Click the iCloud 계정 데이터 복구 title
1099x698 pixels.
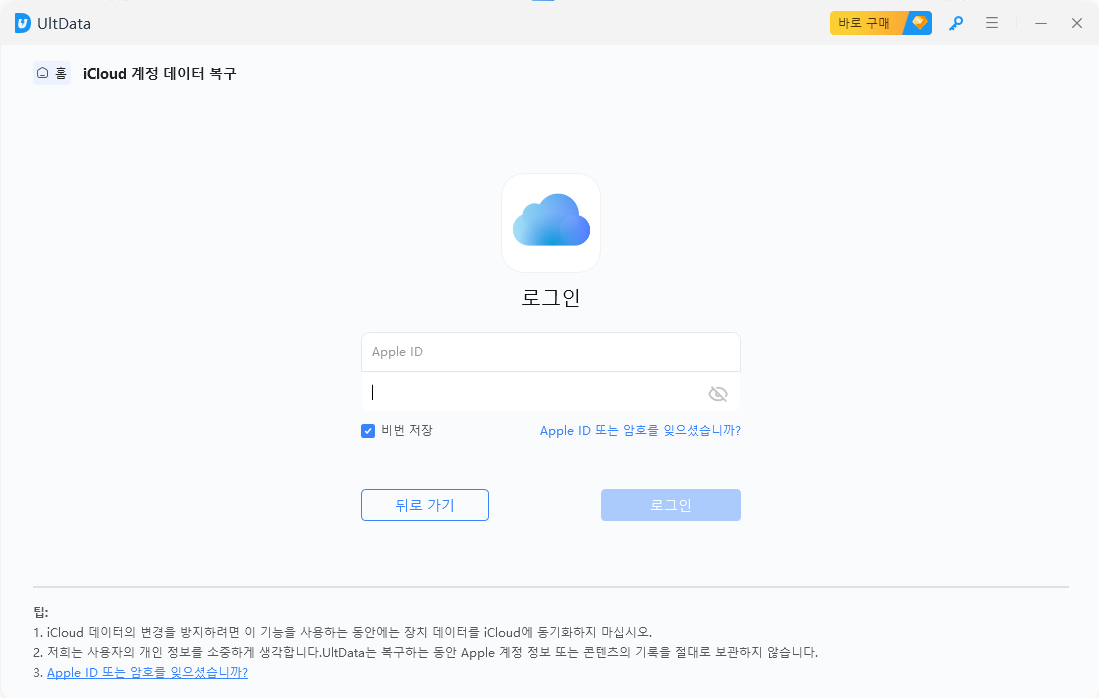[160, 74]
